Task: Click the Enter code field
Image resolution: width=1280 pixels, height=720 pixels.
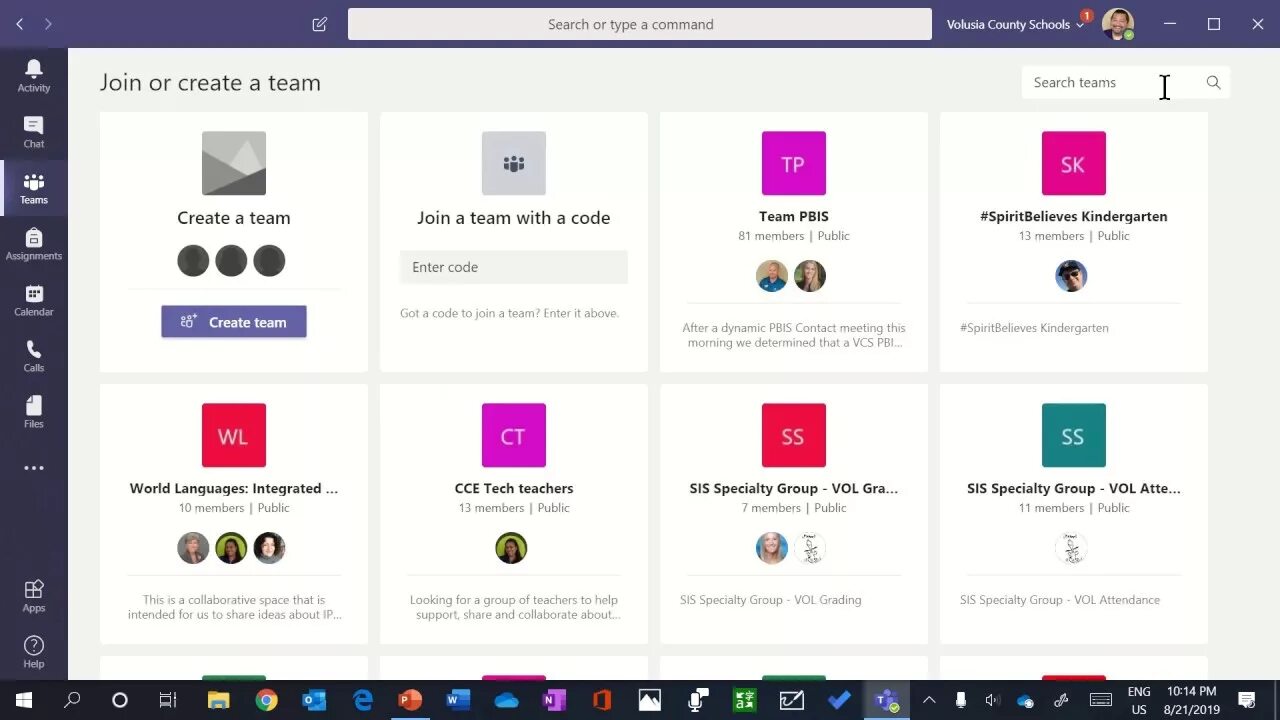Action: click(513, 267)
